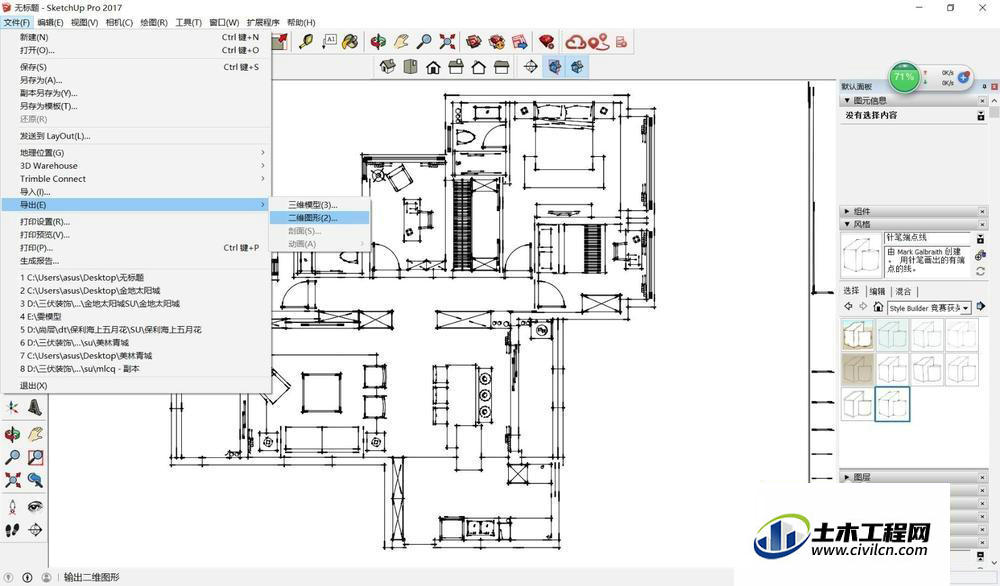Screen dimensions: 1000x586
Task: Collapse the 图元信息 panel
Action: pos(847,101)
